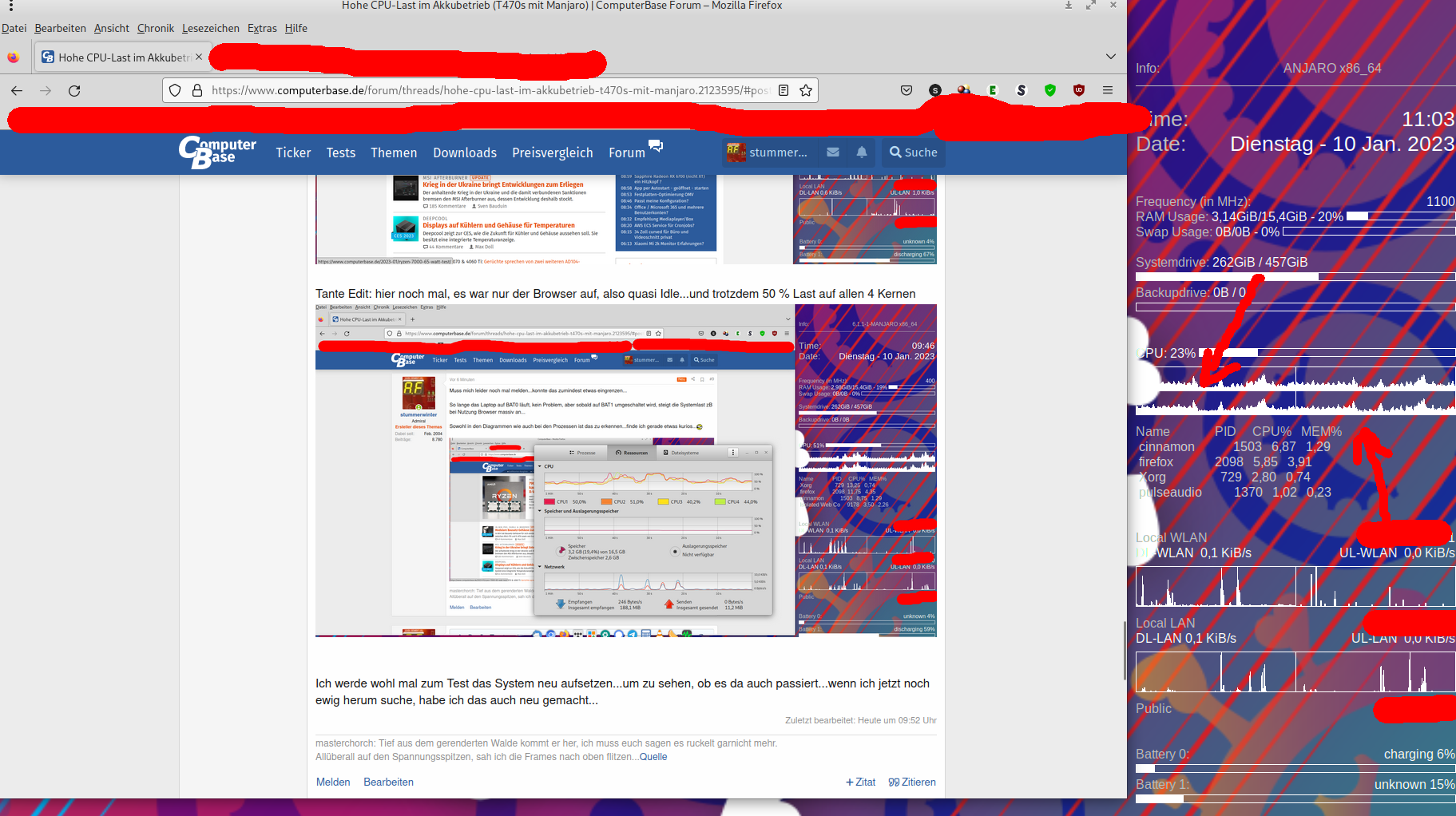Go to the Downloads section
1456x816 pixels.
click(465, 153)
